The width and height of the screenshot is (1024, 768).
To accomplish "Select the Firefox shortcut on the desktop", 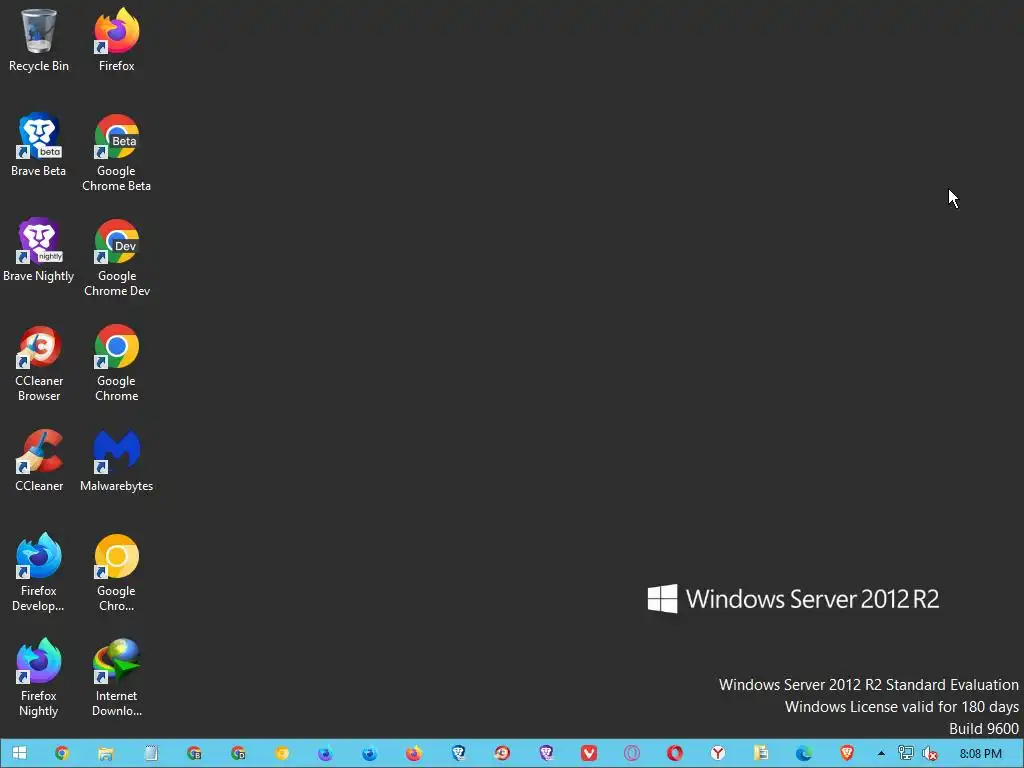I will click(x=117, y=40).
